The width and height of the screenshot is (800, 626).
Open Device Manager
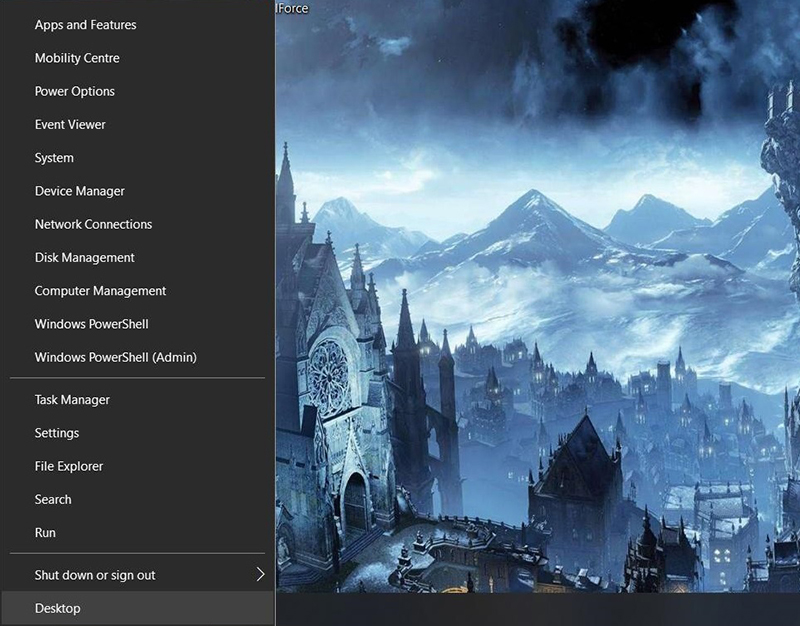point(79,191)
